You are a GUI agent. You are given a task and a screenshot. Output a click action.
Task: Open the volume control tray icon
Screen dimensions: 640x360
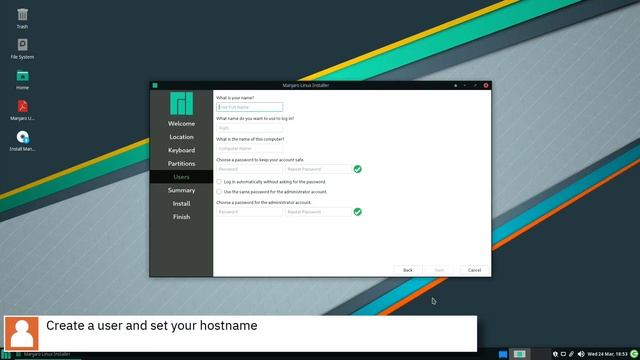[581, 354]
